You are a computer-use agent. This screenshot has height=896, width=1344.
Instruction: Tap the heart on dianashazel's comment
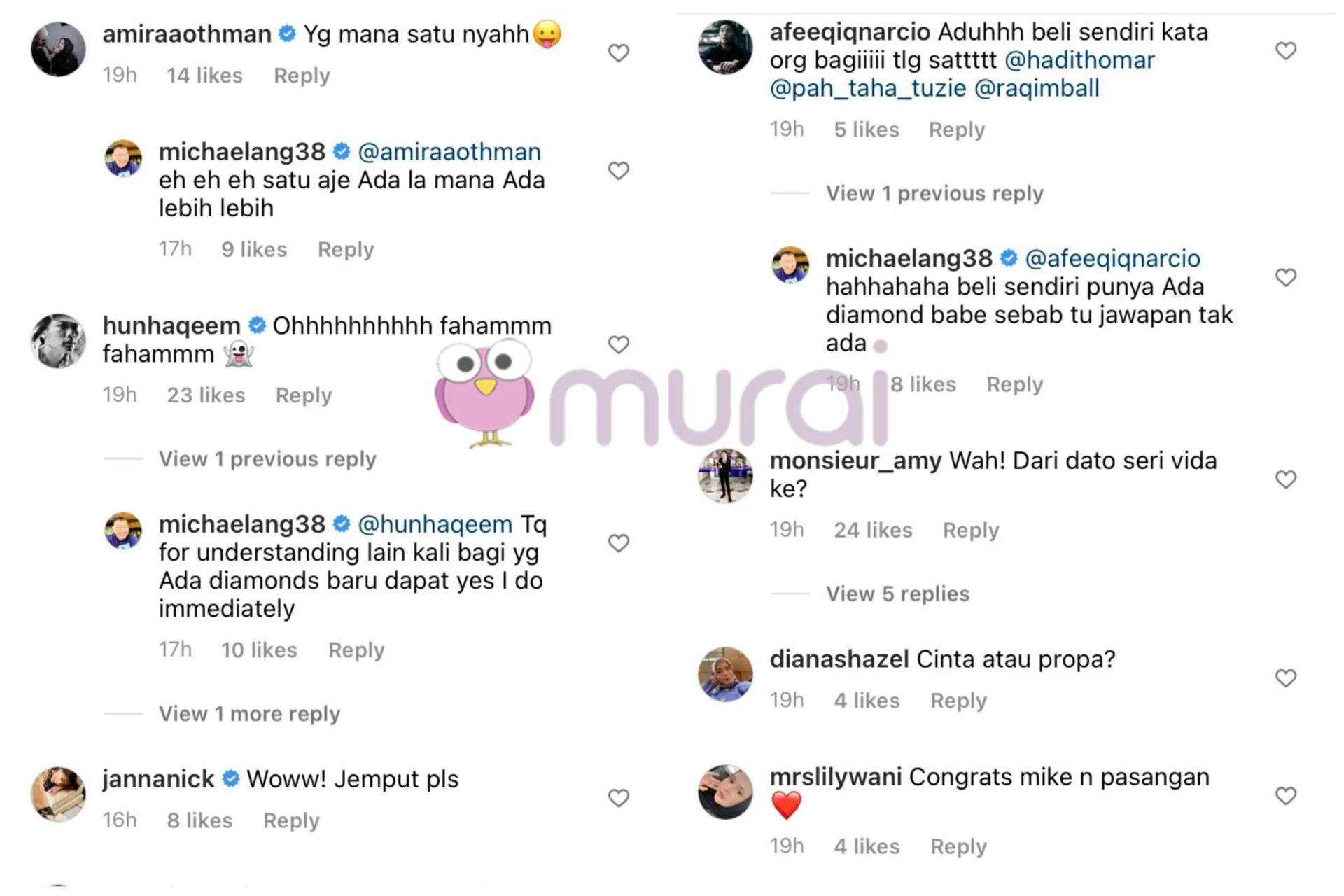click(1286, 678)
